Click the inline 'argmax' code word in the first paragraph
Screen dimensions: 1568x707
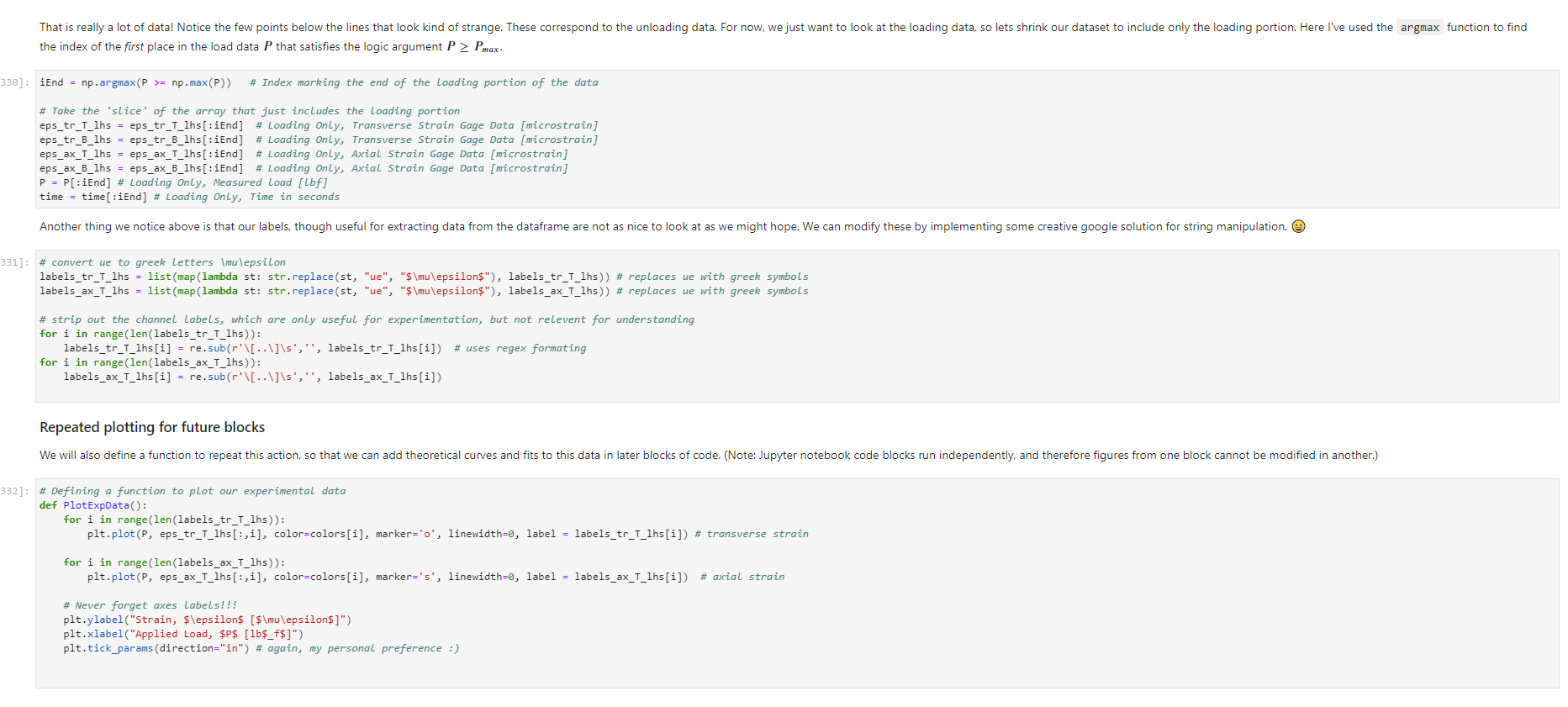click(x=1419, y=27)
